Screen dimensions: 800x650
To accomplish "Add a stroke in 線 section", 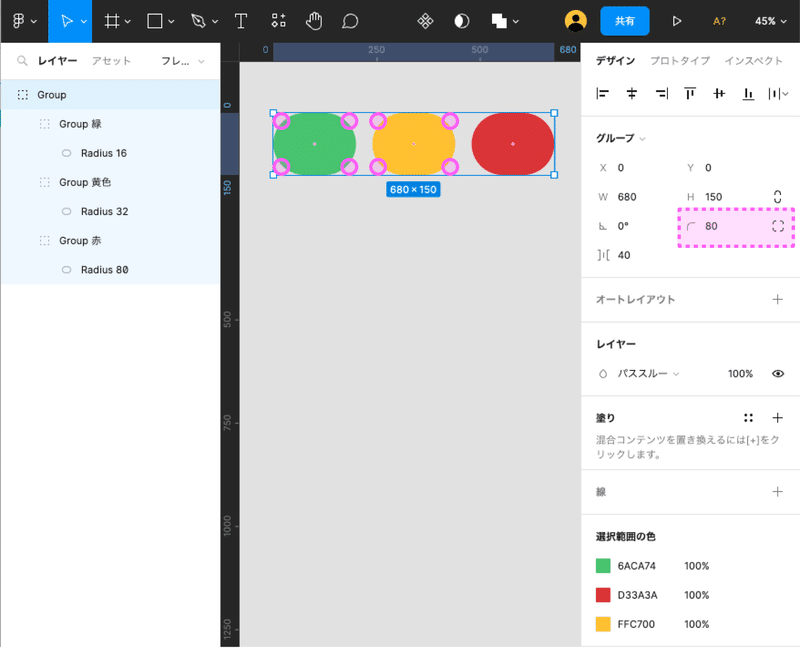I will click(778, 492).
